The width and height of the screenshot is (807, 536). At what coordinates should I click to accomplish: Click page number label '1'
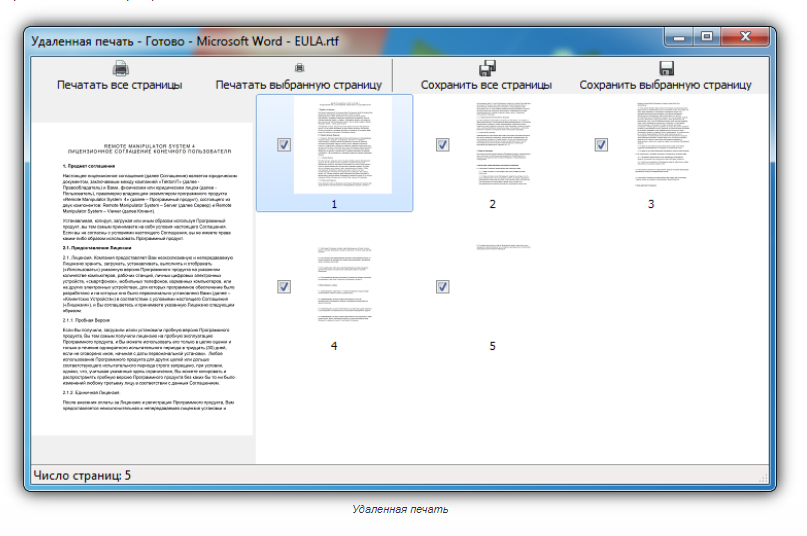(334, 204)
